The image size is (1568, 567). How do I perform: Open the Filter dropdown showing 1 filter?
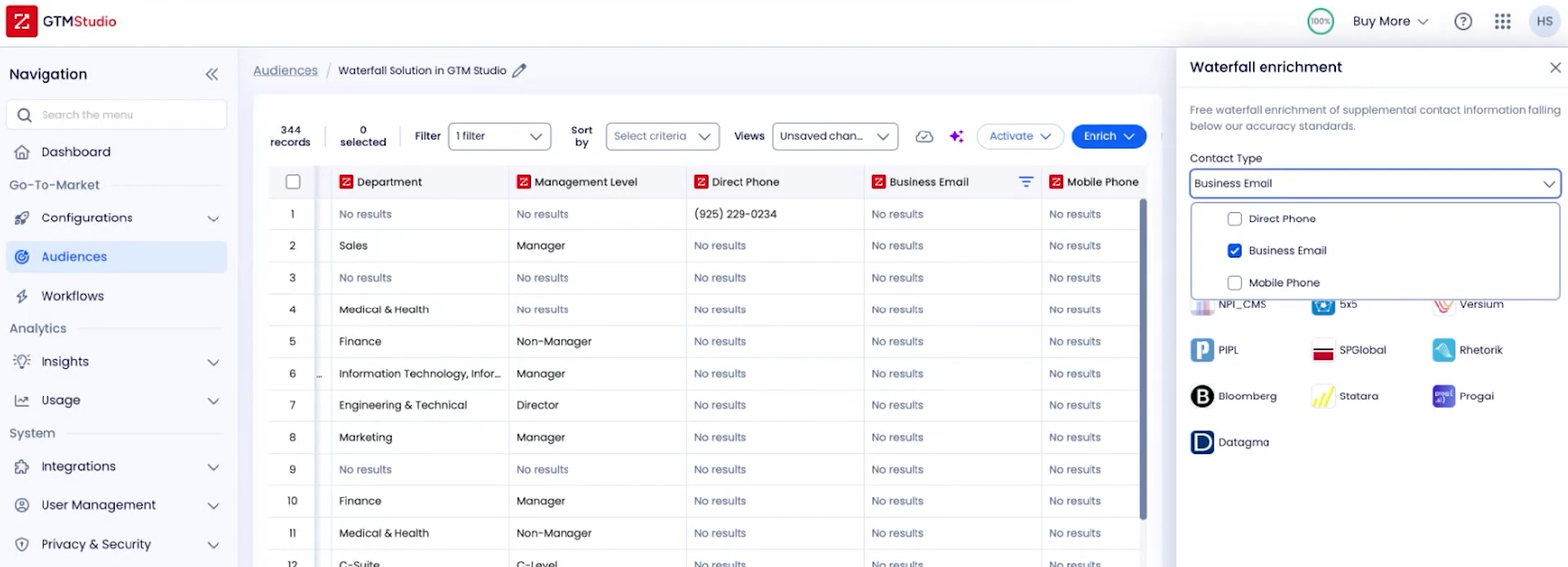pos(500,136)
